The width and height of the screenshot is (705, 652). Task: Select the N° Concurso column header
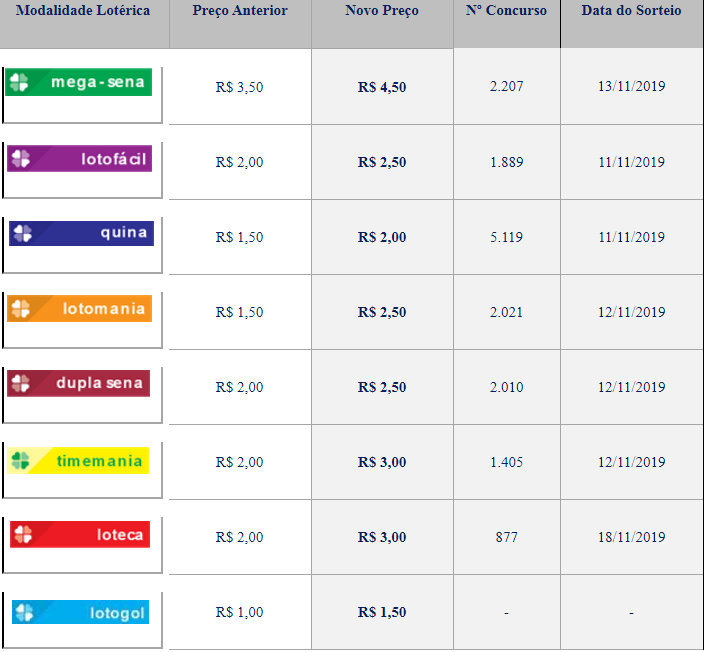coord(506,11)
